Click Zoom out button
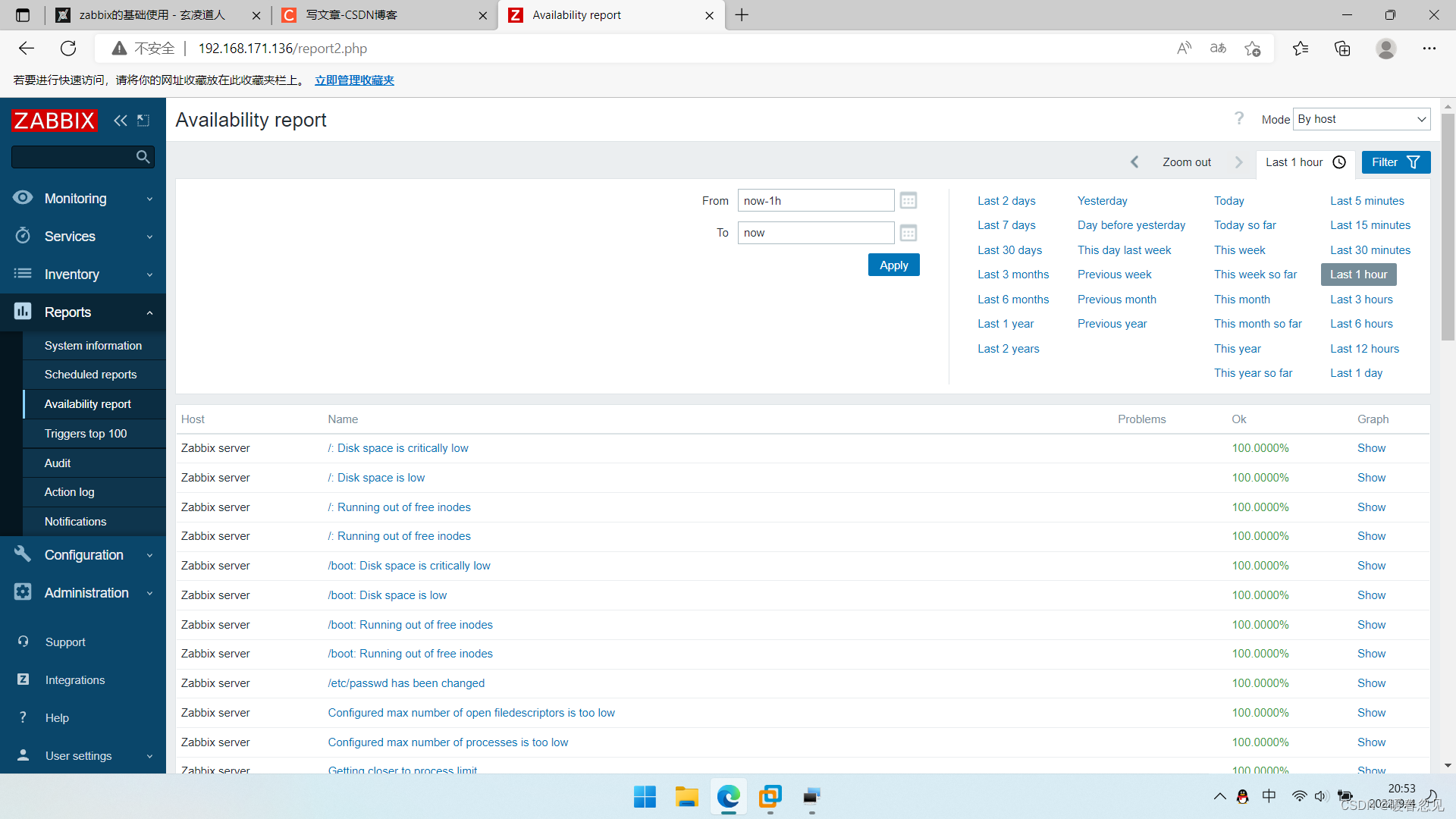This screenshot has width=1456, height=819. tap(1187, 162)
